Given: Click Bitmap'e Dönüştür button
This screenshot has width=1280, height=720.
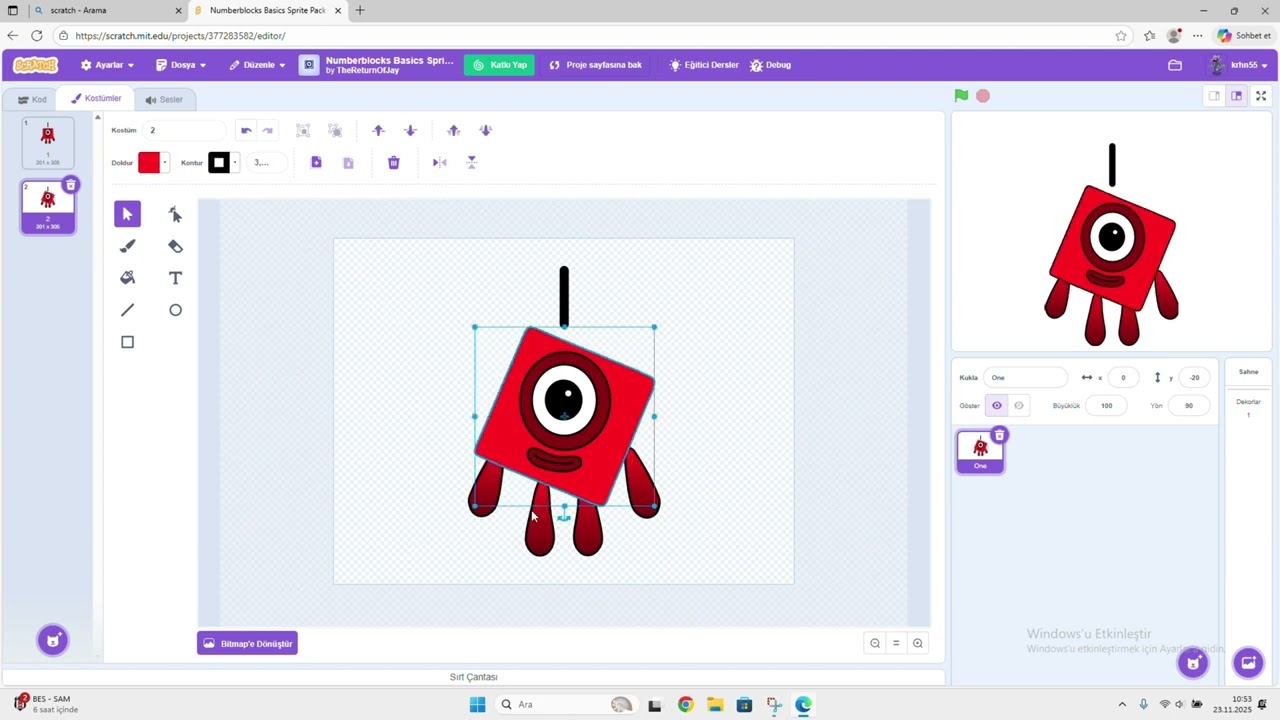Looking at the screenshot, I should pyautogui.click(x=247, y=643).
